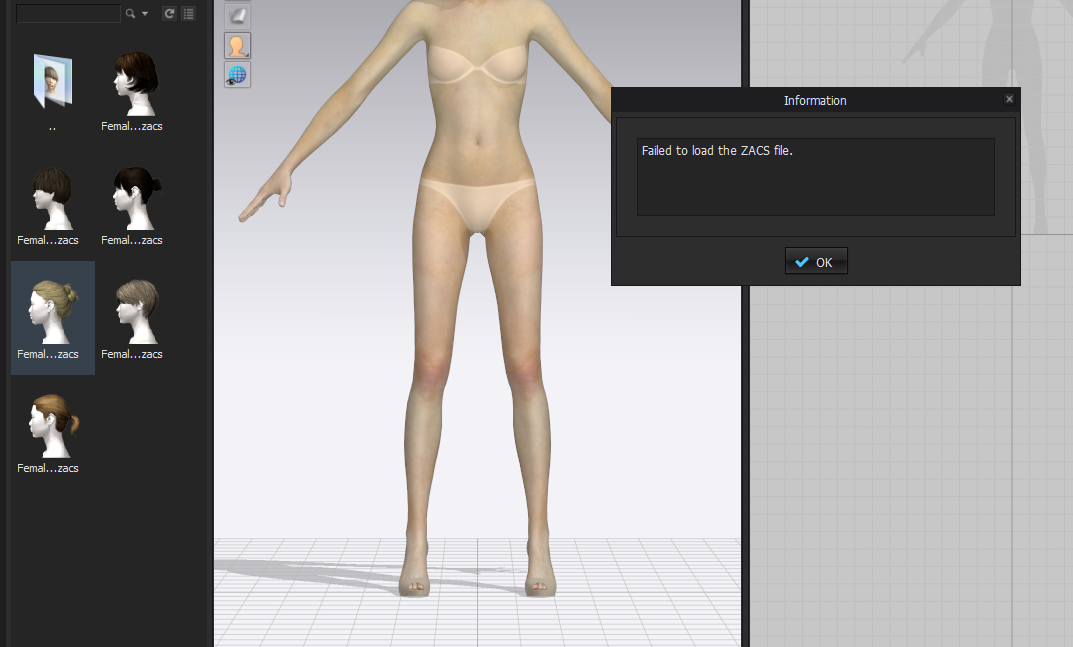Click the garment display icon in viewport
The width and height of the screenshot is (1073, 647).
[237, 15]
